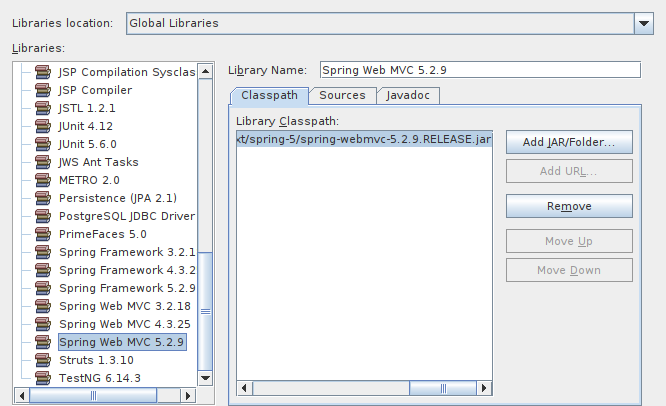This screenshot has height=406, width=666.
Task: Select the Spring Framework 3.2.1 library
Action: click(x=127, y=252)
